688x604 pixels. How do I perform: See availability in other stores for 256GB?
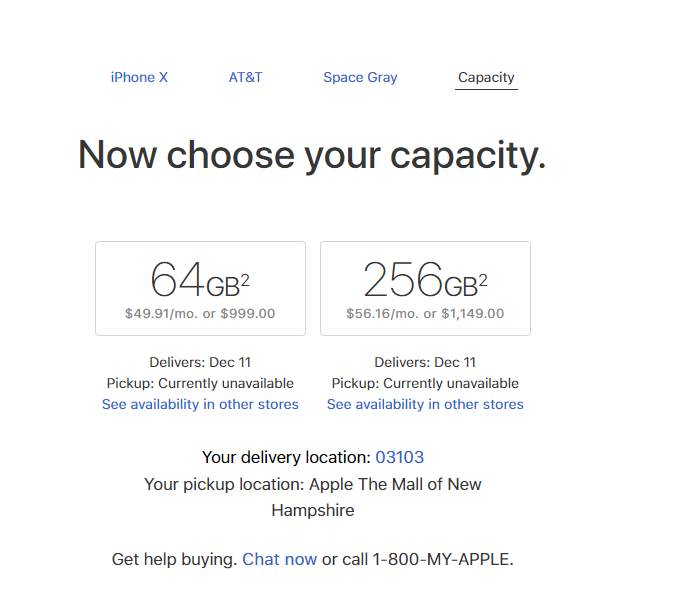pos(425,404)
